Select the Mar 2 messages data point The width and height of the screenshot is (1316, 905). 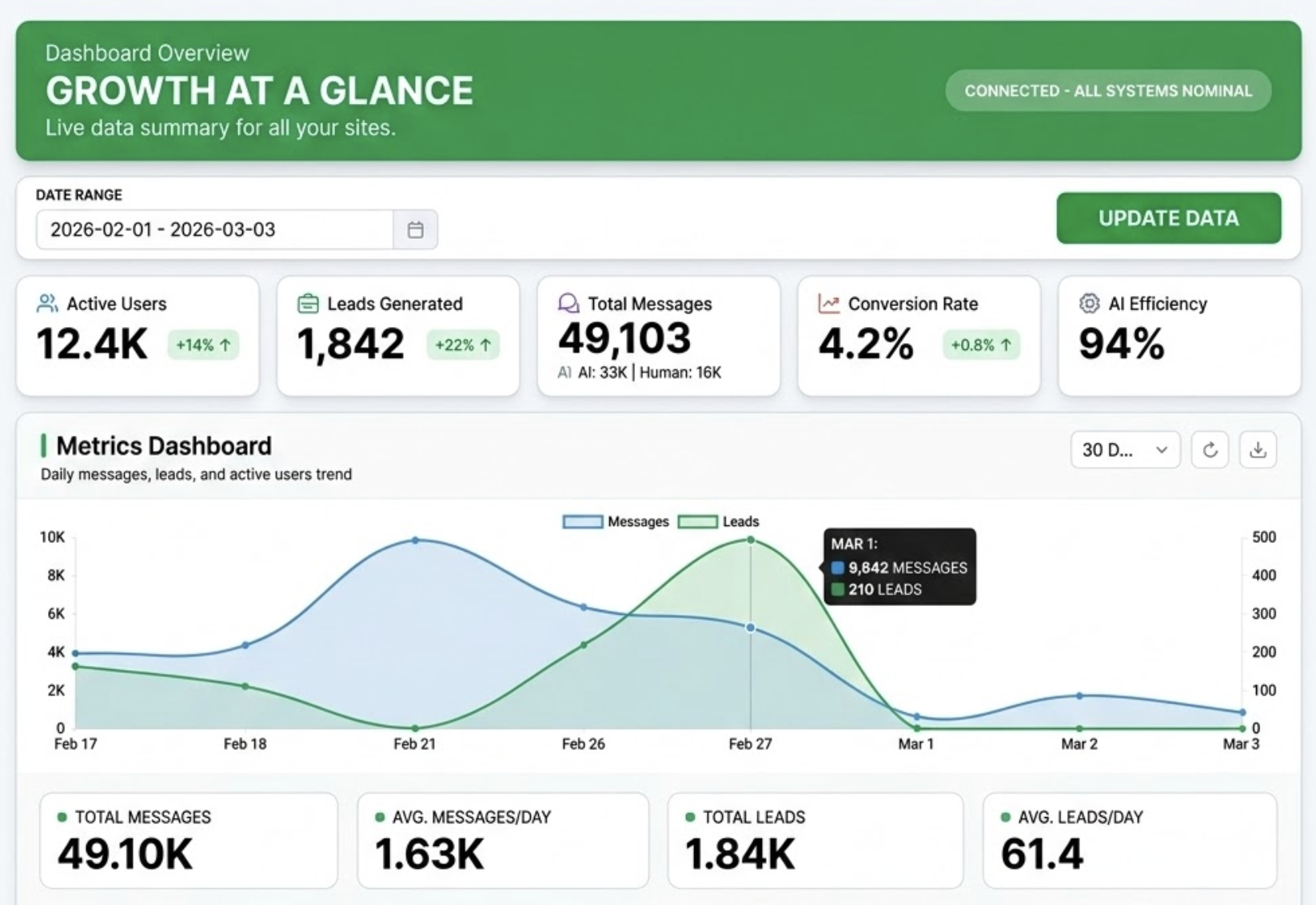point(1079,696)
